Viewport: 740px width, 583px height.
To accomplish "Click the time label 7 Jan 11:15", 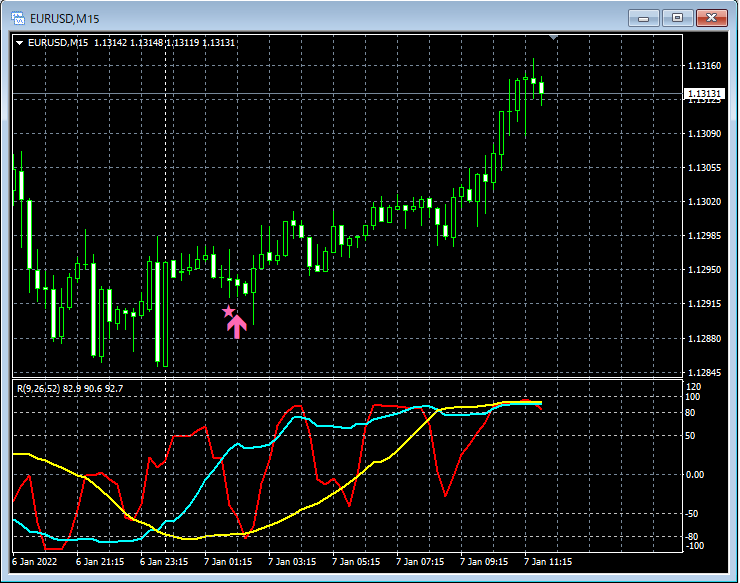I will (x=548, y=562).
